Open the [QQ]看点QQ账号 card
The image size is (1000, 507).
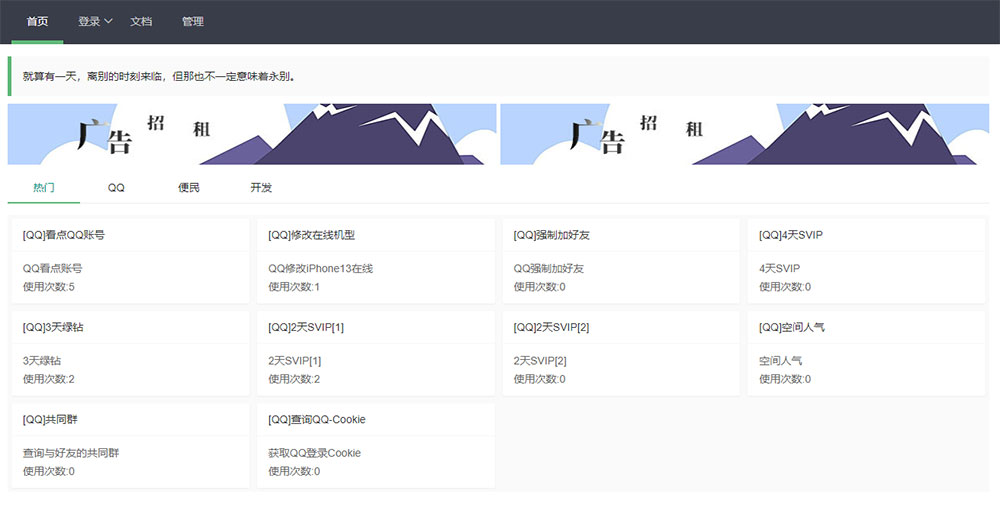coord(129,260)
